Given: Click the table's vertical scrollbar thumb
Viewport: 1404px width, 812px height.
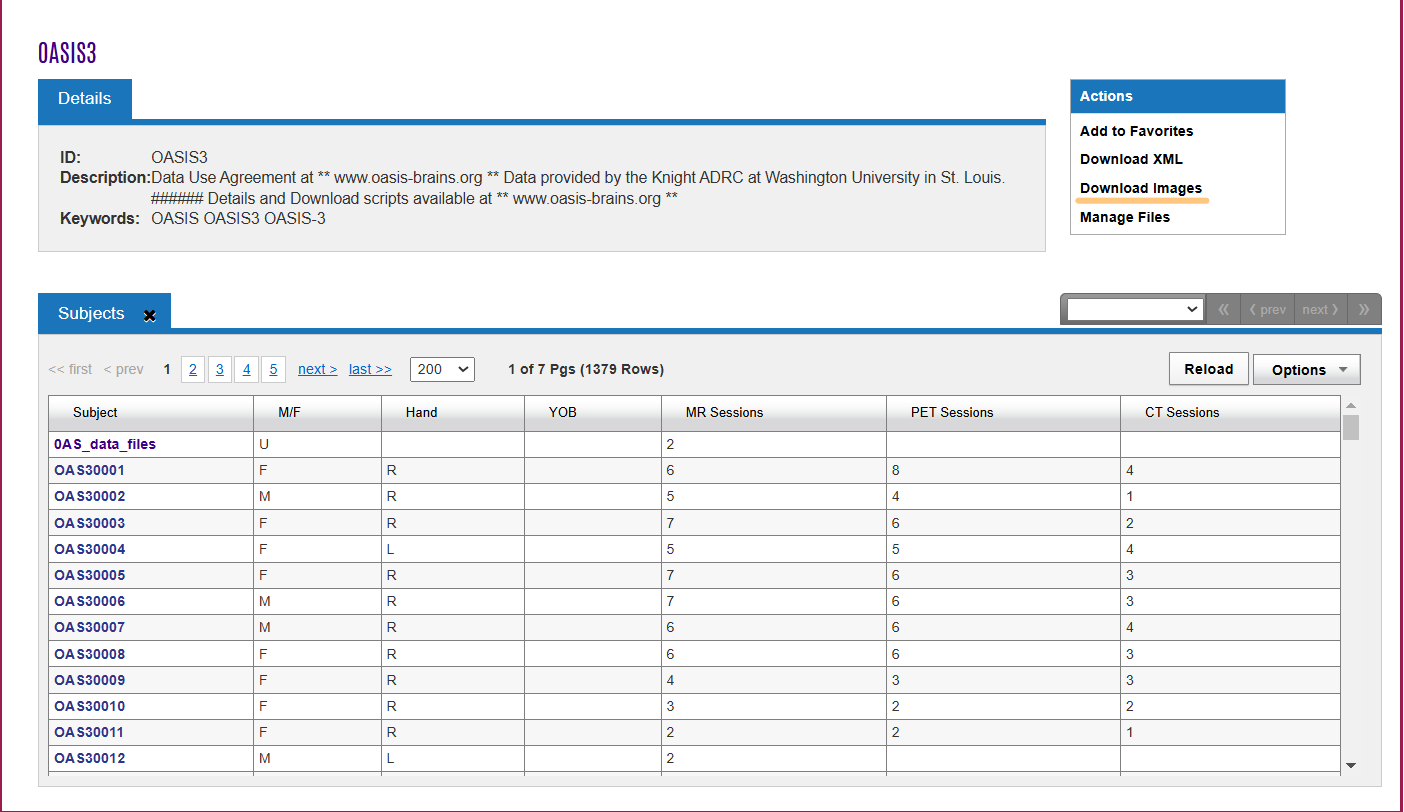Looking at the screenshot, I should 1351,428.
